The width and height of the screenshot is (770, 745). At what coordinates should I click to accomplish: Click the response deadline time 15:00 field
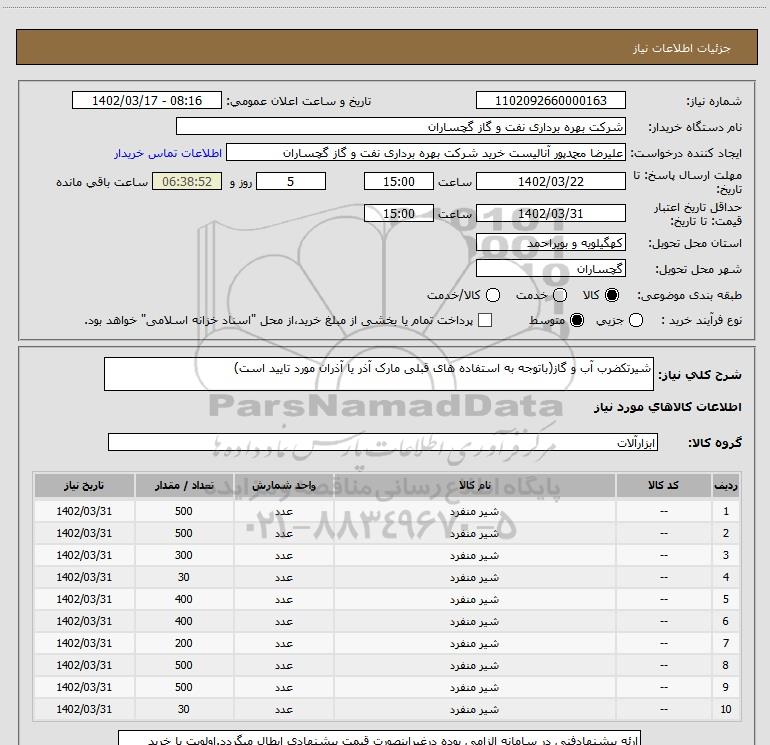399,181
